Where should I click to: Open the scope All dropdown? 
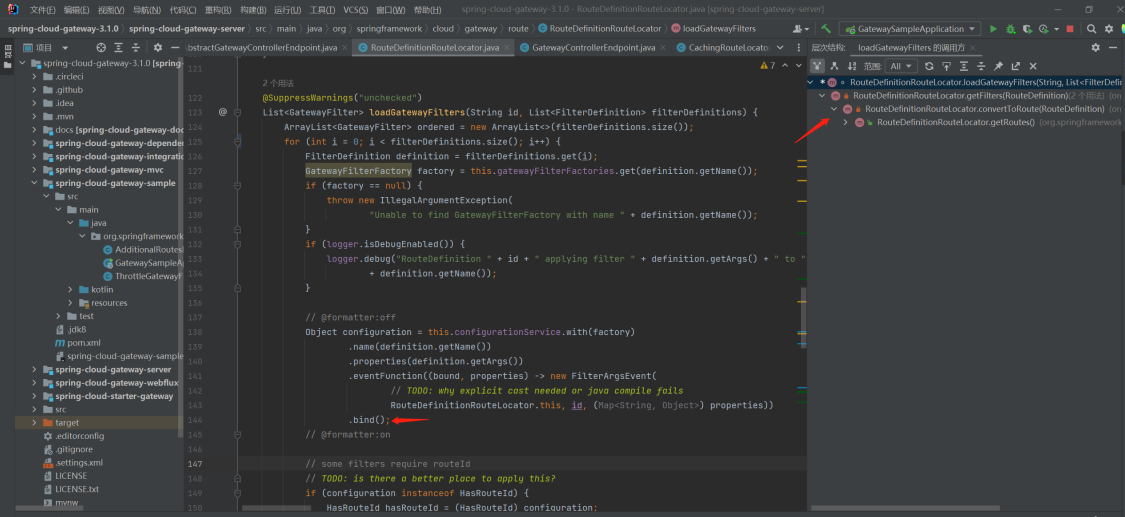pos(902,66)
